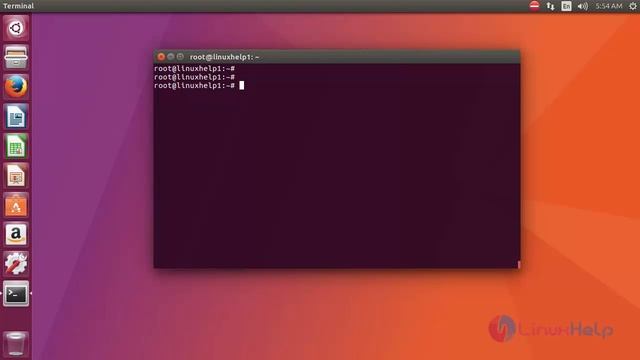Click the terminal scrollbar handle
The image size is (640, 360).
click(x=519, y=264)
